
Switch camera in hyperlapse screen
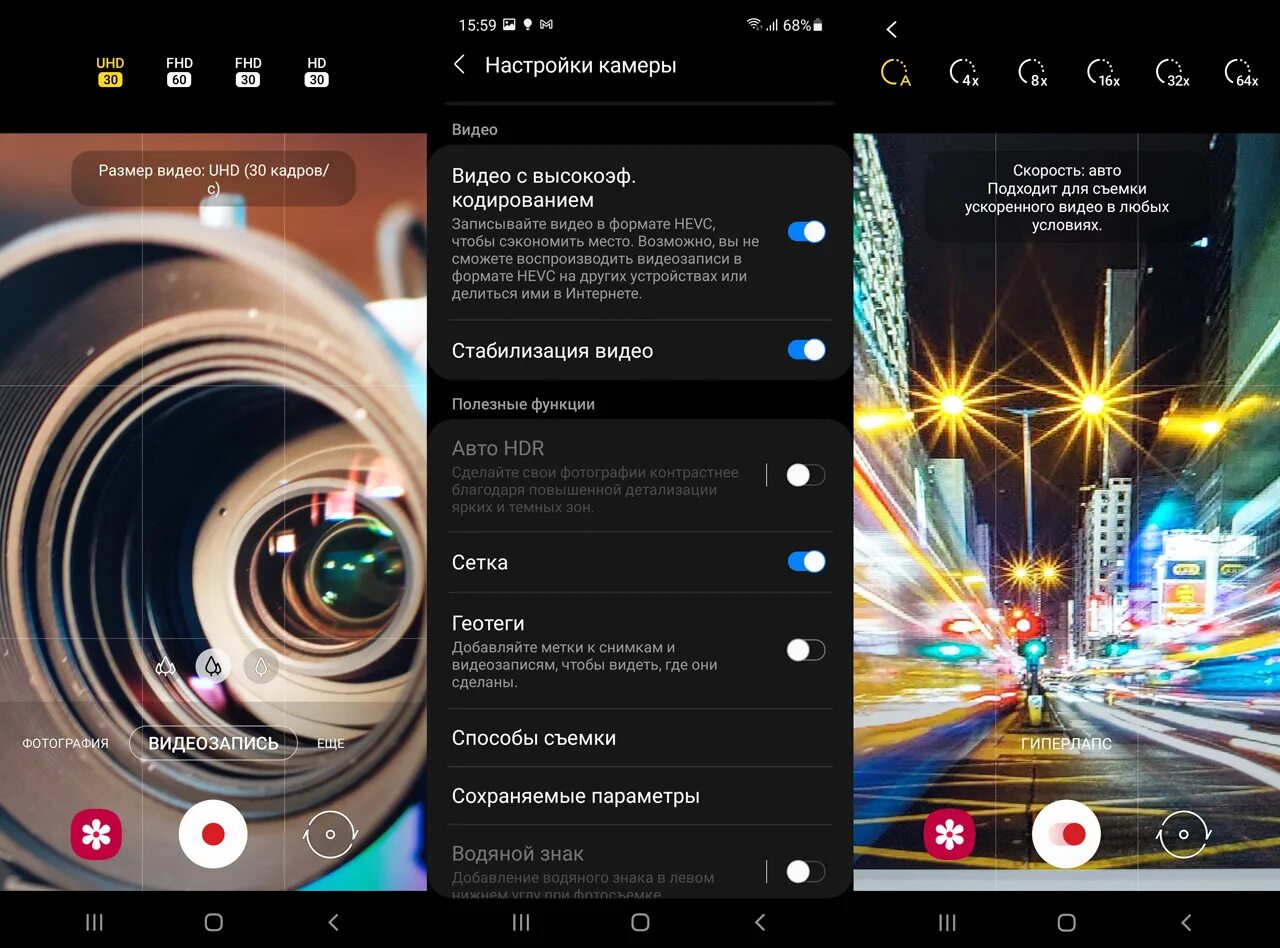point(1184,834)
